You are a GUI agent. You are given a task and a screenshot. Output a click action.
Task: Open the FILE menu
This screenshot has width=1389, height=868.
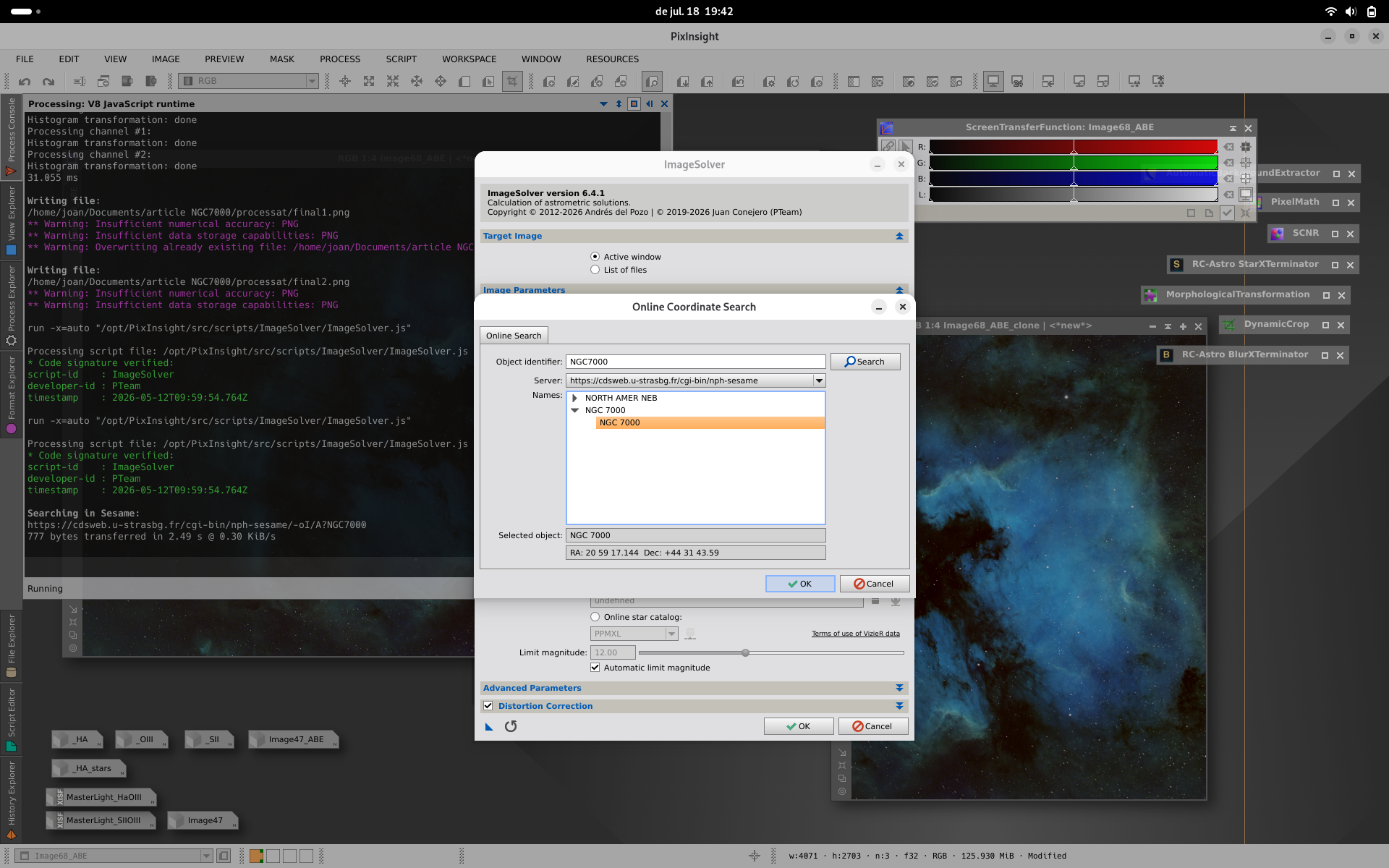(x=25, y=59)
